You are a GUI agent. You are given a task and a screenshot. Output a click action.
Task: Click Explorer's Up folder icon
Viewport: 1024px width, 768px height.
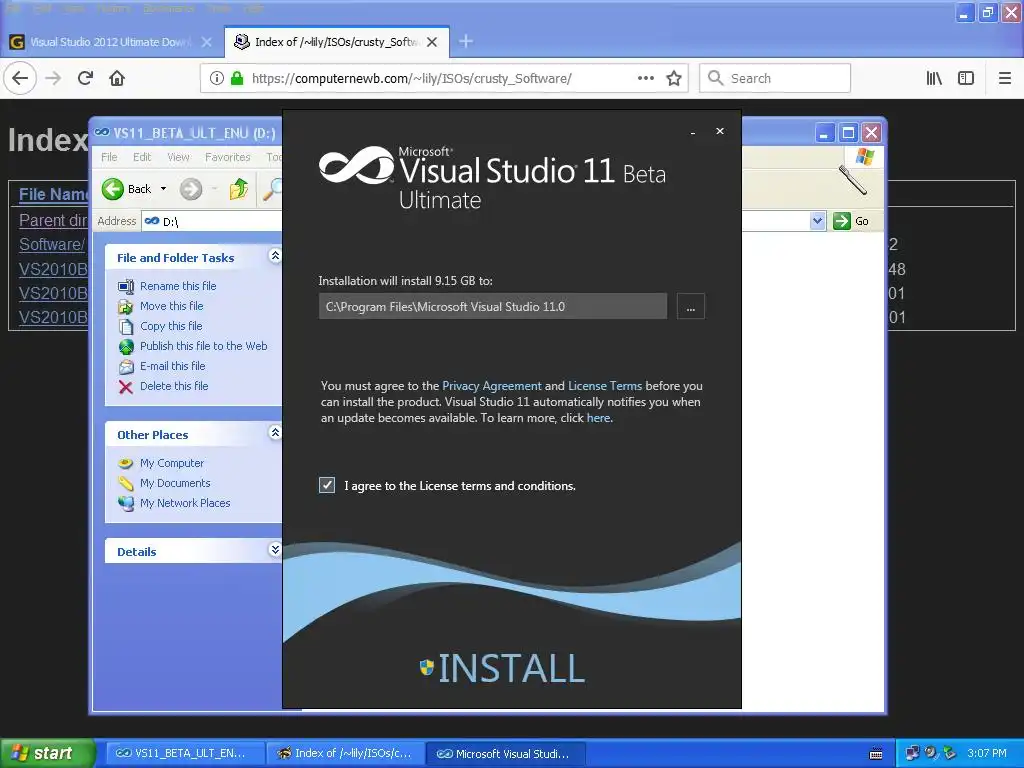(x=238, y=189)
